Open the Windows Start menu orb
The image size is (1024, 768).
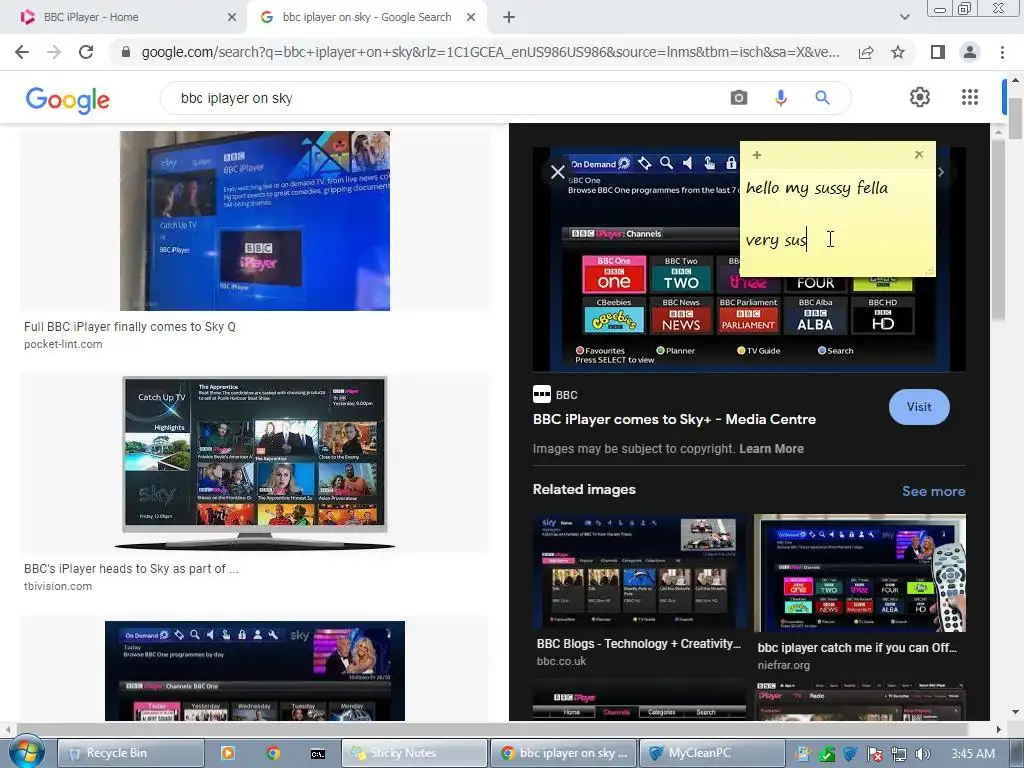pos(26,752)
